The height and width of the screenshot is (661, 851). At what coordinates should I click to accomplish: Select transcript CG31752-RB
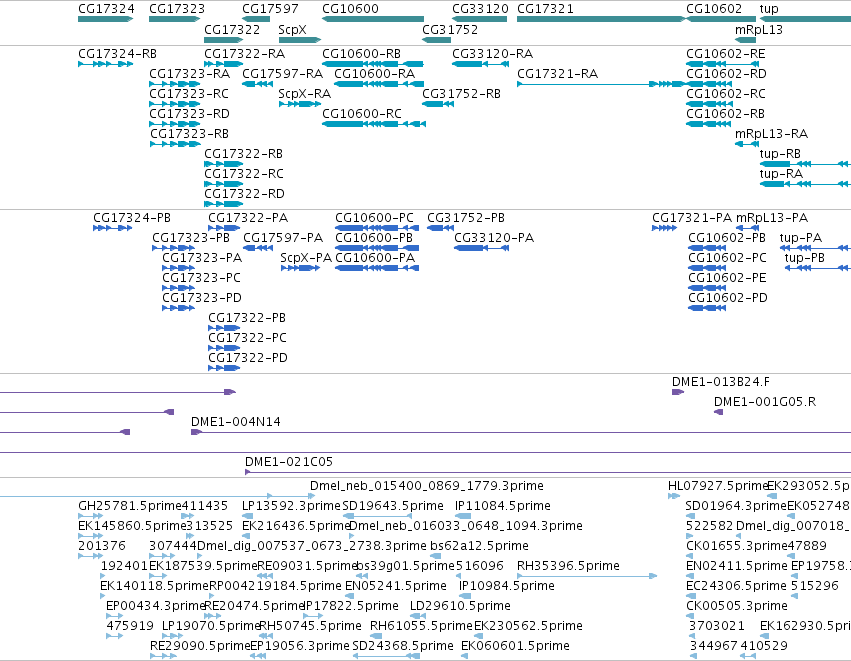coord(461,94)
